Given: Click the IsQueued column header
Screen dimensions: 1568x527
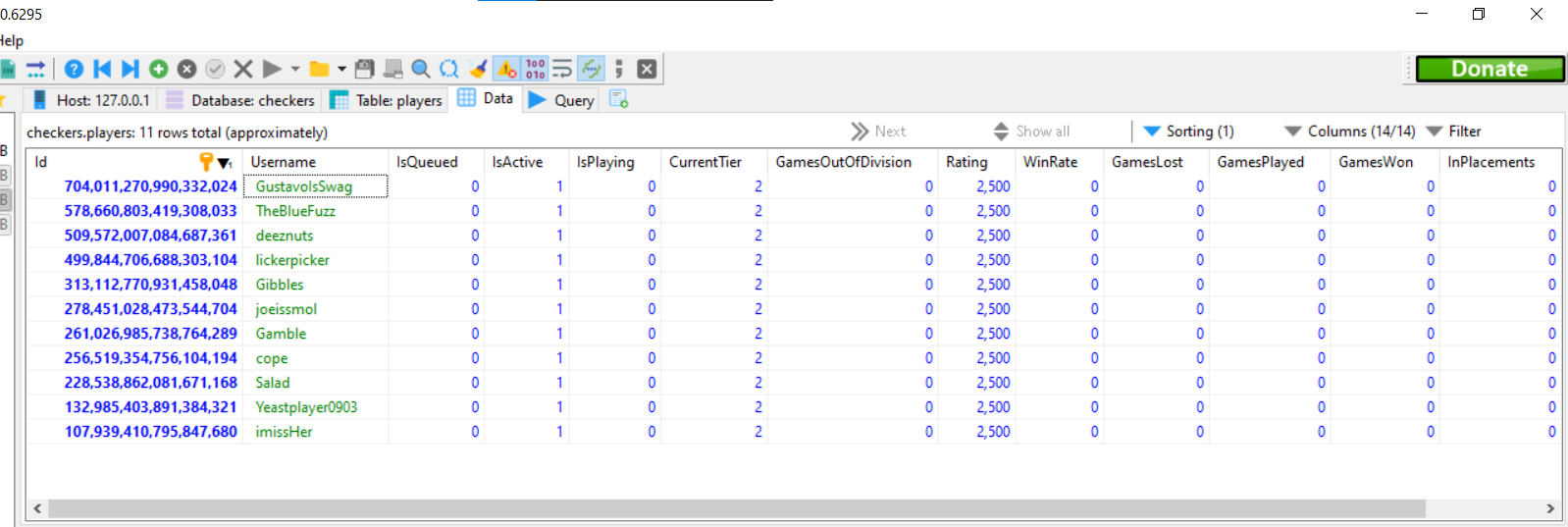Looking at the screenshot, I should pyautogui.click(x=437, y=162).
